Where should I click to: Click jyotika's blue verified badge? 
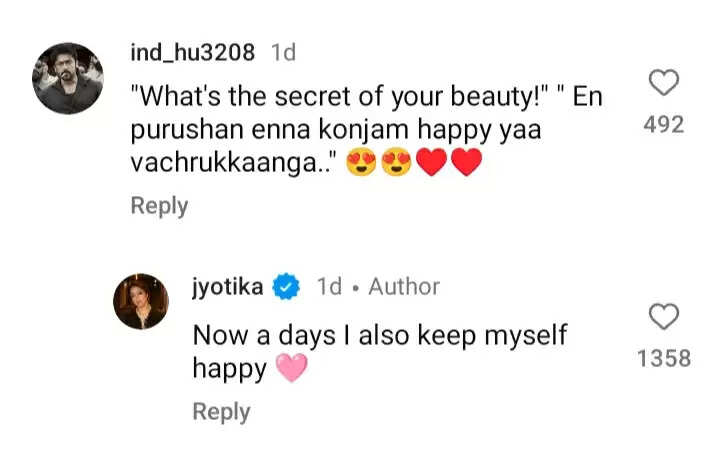(x=288, y=287)
